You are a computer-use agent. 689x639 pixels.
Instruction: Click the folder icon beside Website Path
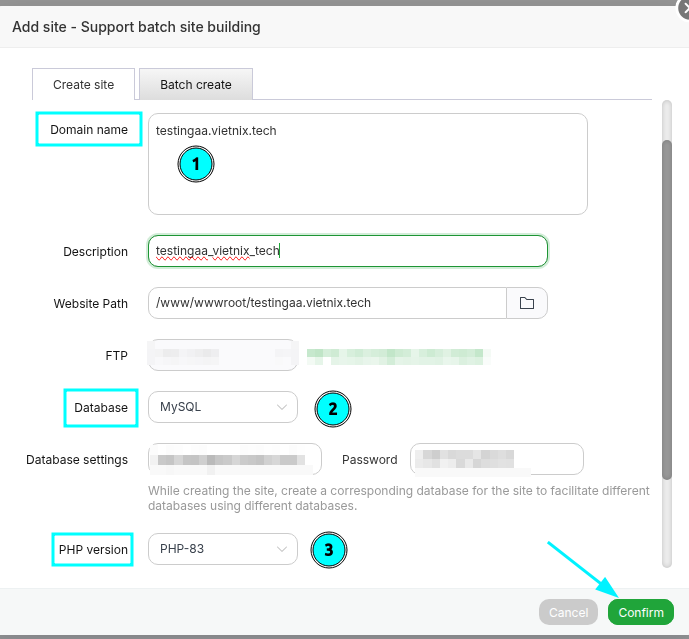(x=527, y=303)
